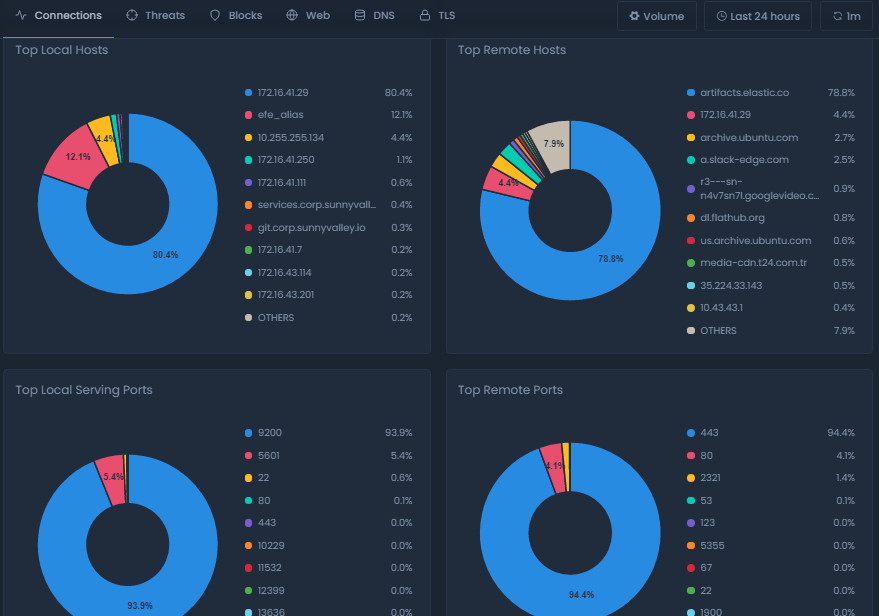Open the Last 24 hours time range selector
The height and width of the screenshot is (616, 879).
[757, 15]
